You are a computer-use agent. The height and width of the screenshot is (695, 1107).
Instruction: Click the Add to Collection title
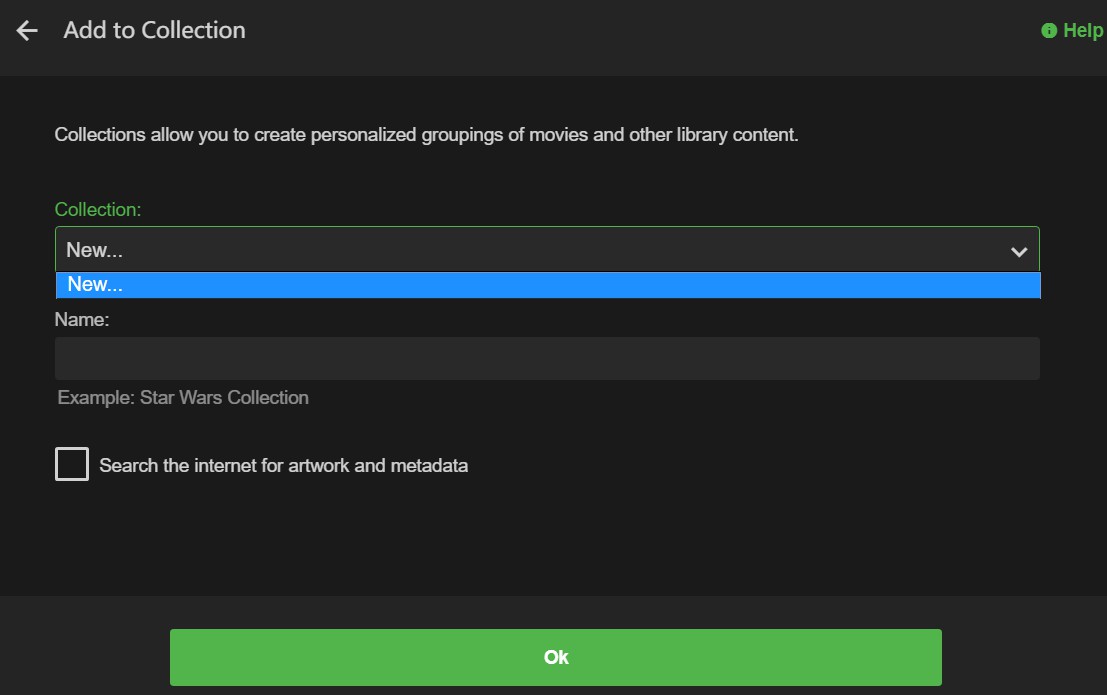[154, 31]
